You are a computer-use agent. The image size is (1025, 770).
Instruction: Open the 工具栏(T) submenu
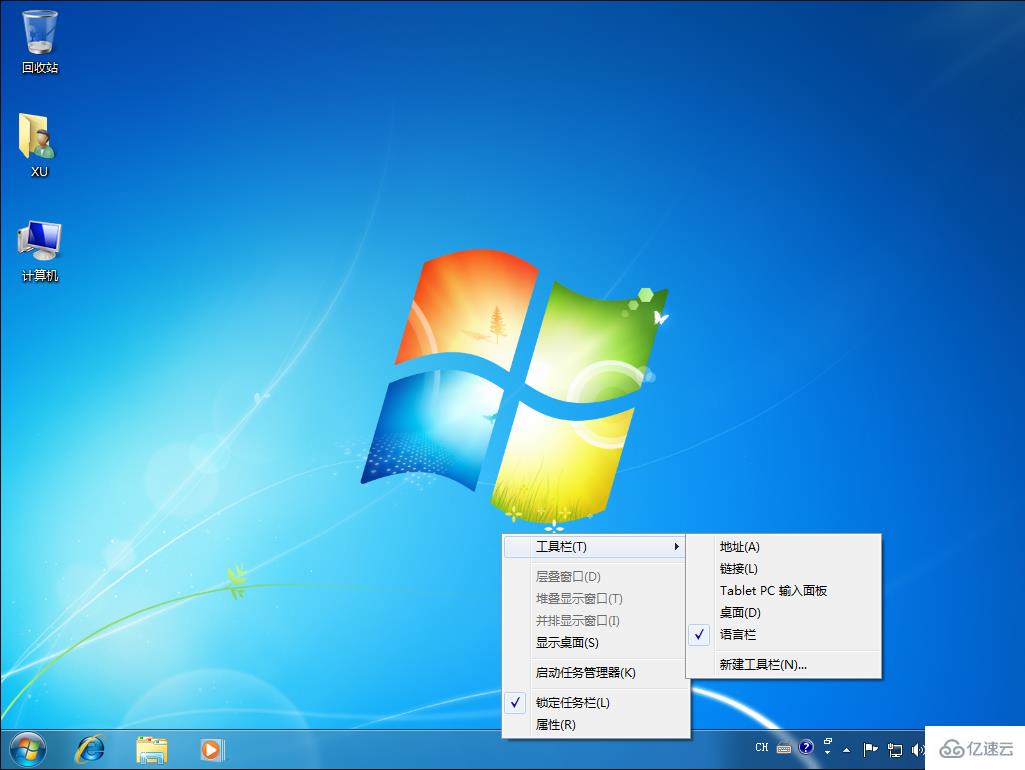click(594, 546)
